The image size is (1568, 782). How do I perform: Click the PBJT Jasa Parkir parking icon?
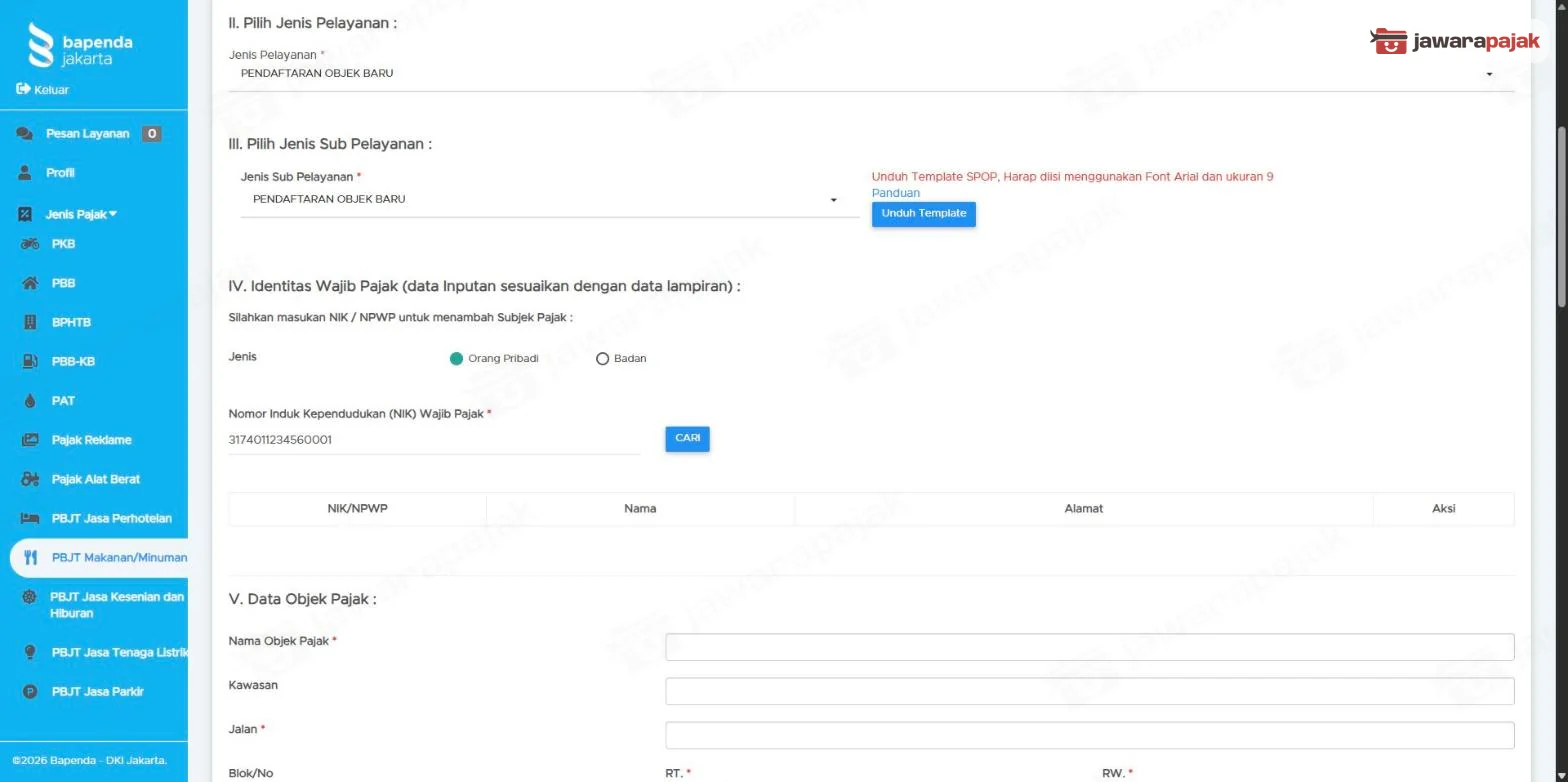[30, 691]
